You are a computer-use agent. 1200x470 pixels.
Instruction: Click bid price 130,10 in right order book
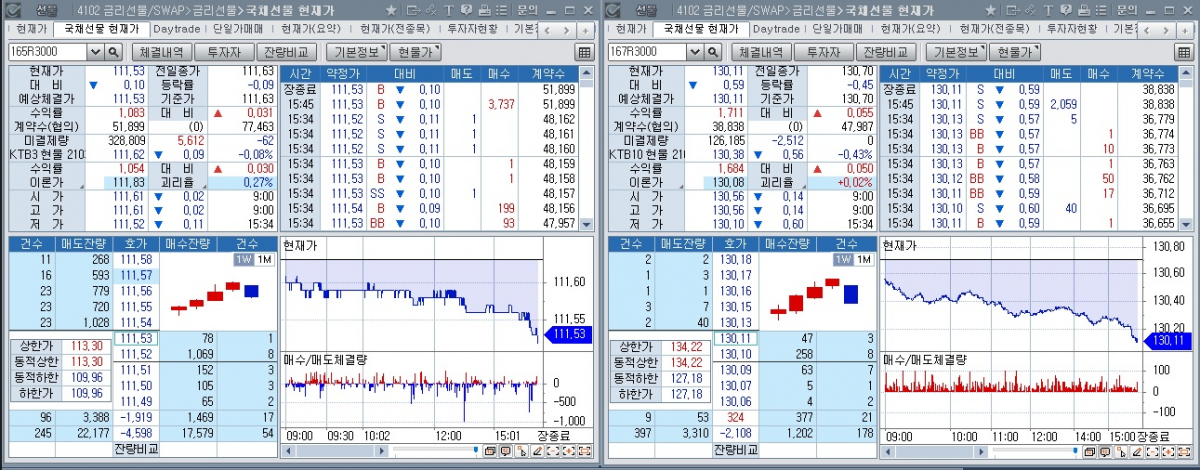(734, 354)
